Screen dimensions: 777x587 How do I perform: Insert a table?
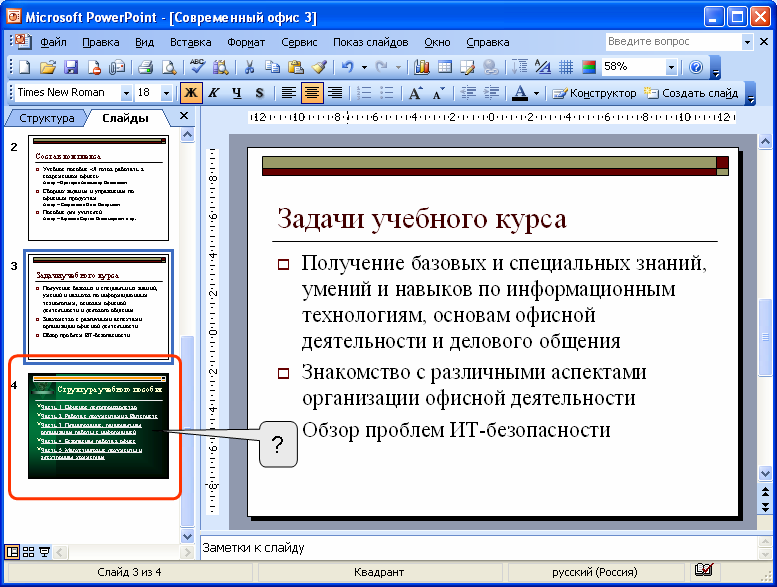pyautogui.click(x=445, y=67)
